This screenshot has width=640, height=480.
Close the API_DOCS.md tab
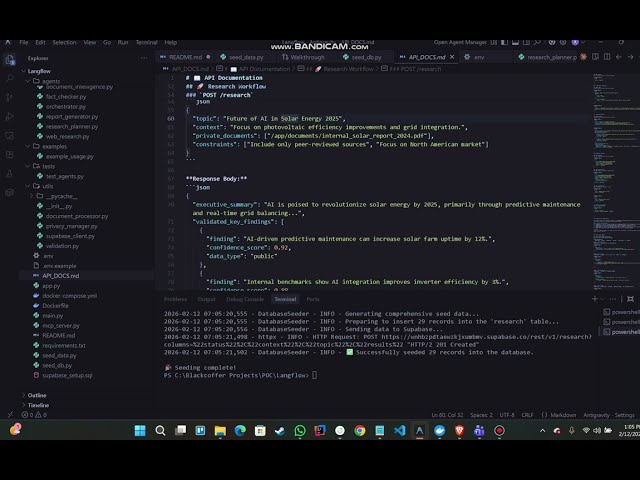(x=452, y=57)
